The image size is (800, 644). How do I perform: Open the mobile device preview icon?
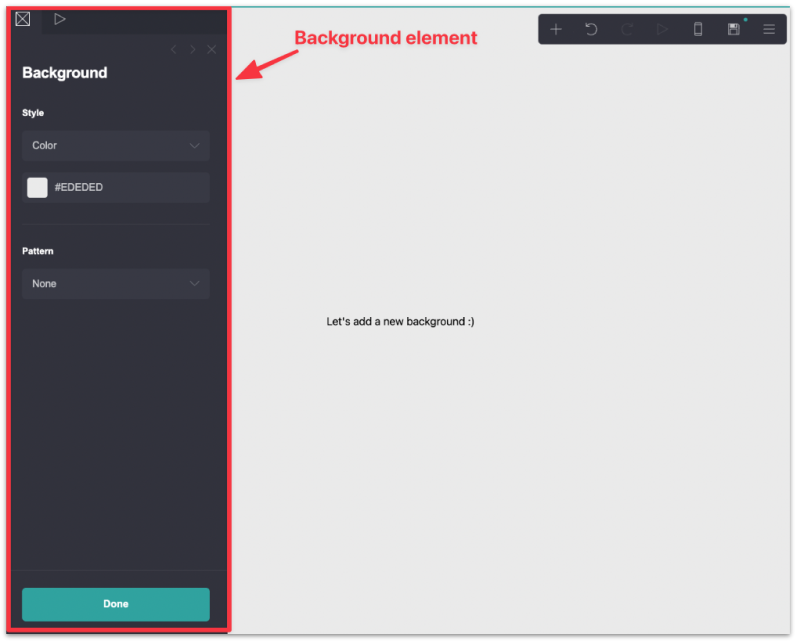coord(698,29)
